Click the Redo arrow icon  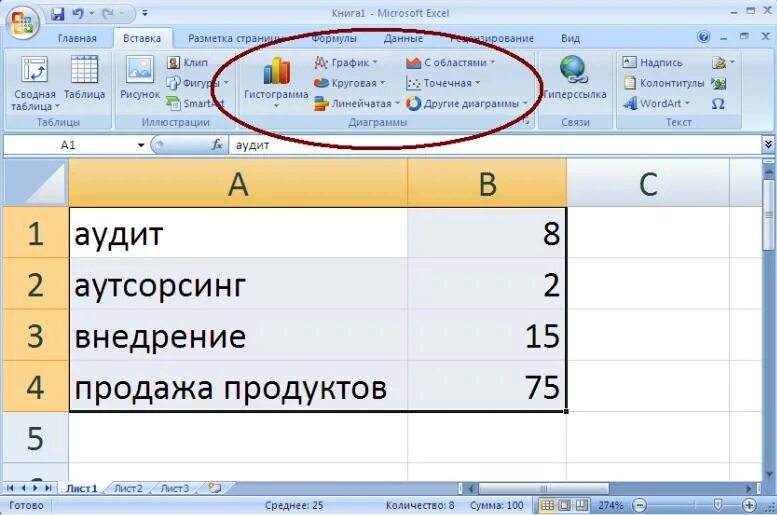[108, 14]
